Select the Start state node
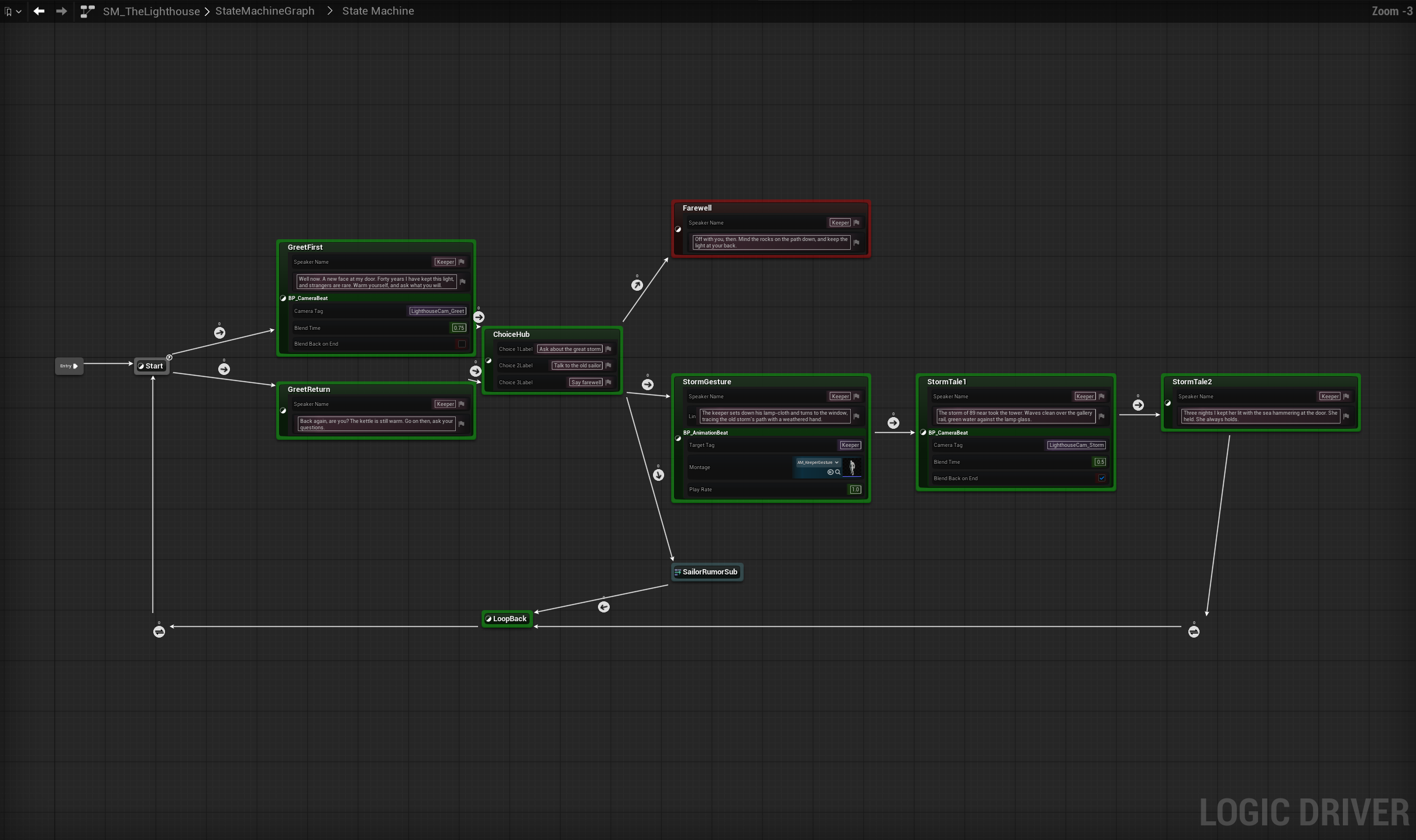This screenshot has width=1416, height=840. tap(152, 366)
